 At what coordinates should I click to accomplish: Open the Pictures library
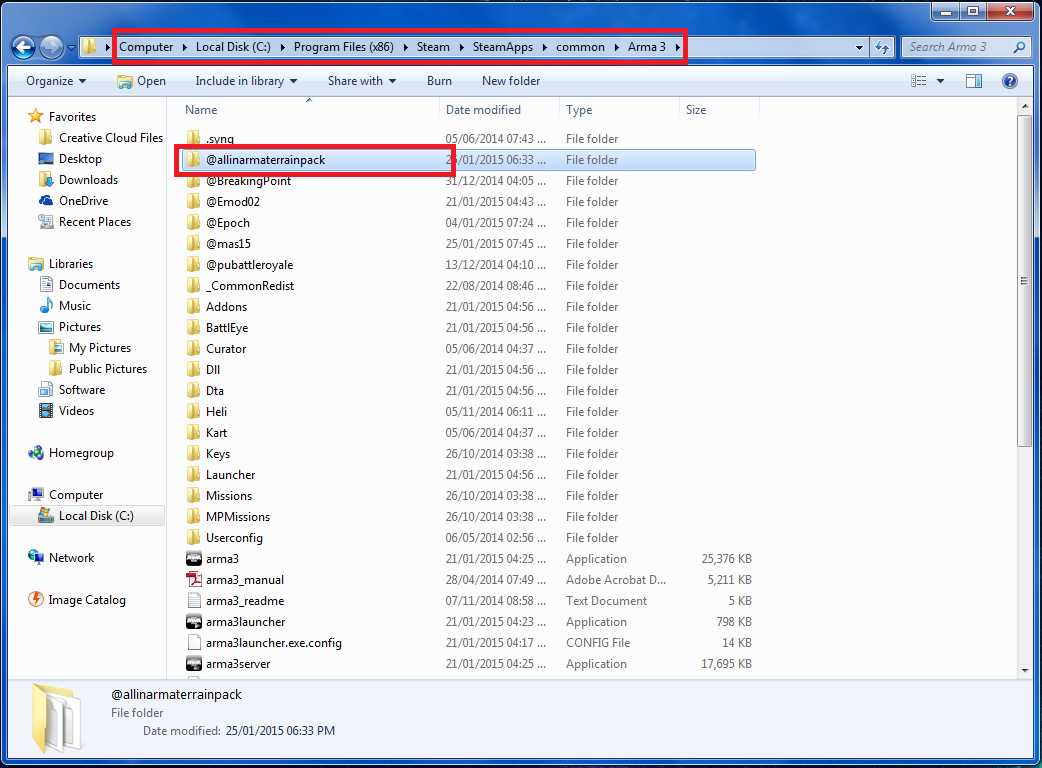click(80, 327)
